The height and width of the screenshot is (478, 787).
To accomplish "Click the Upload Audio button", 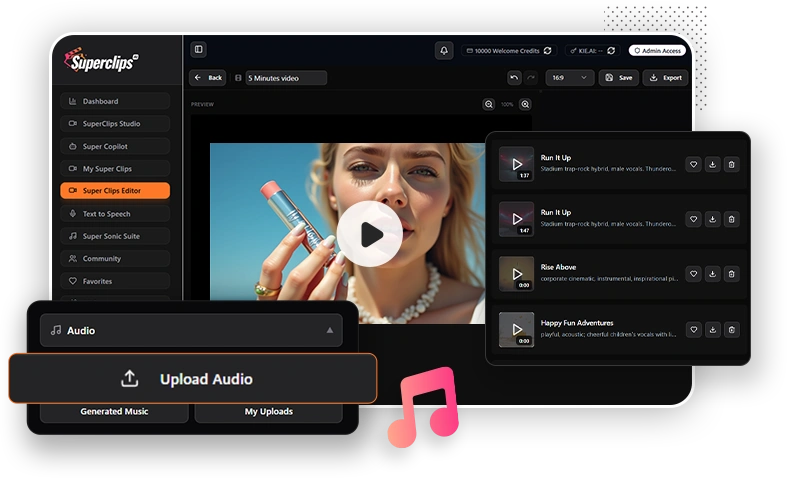I will (192, 379).
